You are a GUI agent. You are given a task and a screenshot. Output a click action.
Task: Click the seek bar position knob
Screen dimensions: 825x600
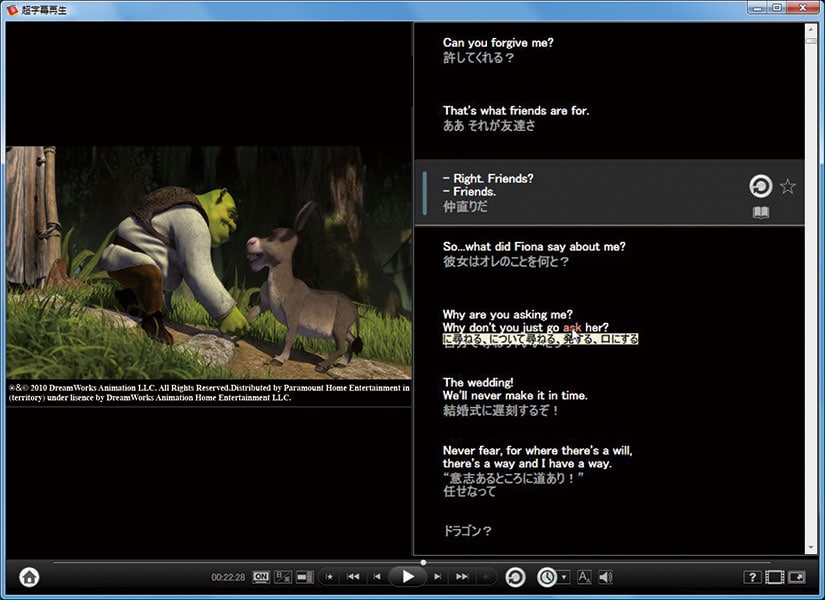pyautogui.click(x=423, y=563)
